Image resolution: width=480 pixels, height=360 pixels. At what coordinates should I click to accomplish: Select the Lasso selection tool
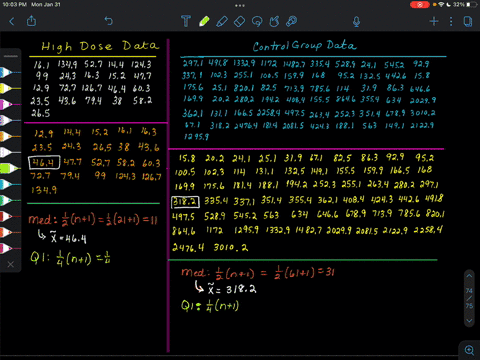[257, 22]
